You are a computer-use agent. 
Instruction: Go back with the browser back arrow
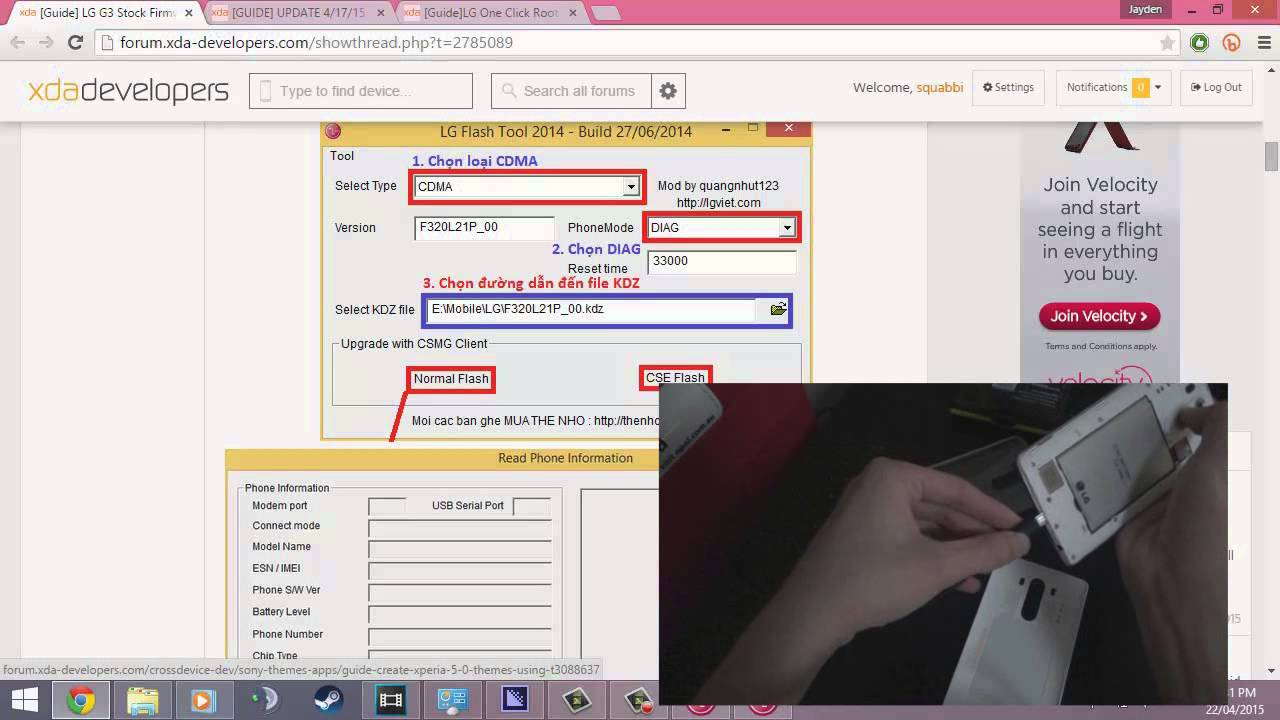pyautogui.click(x=17, y=43)
